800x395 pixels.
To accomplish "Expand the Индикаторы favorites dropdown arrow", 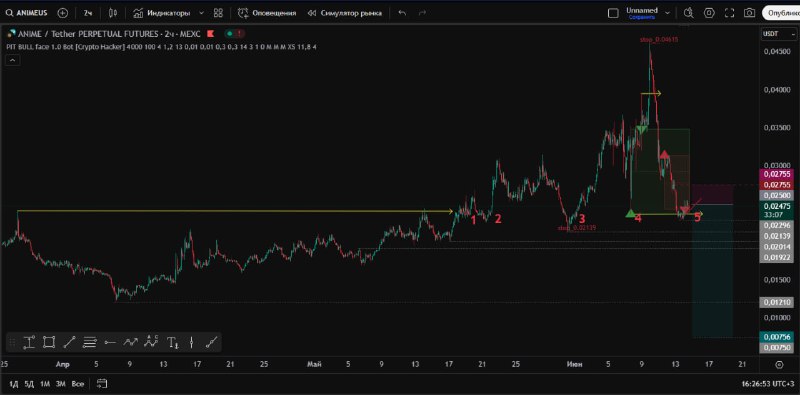I will pos(201,13).
